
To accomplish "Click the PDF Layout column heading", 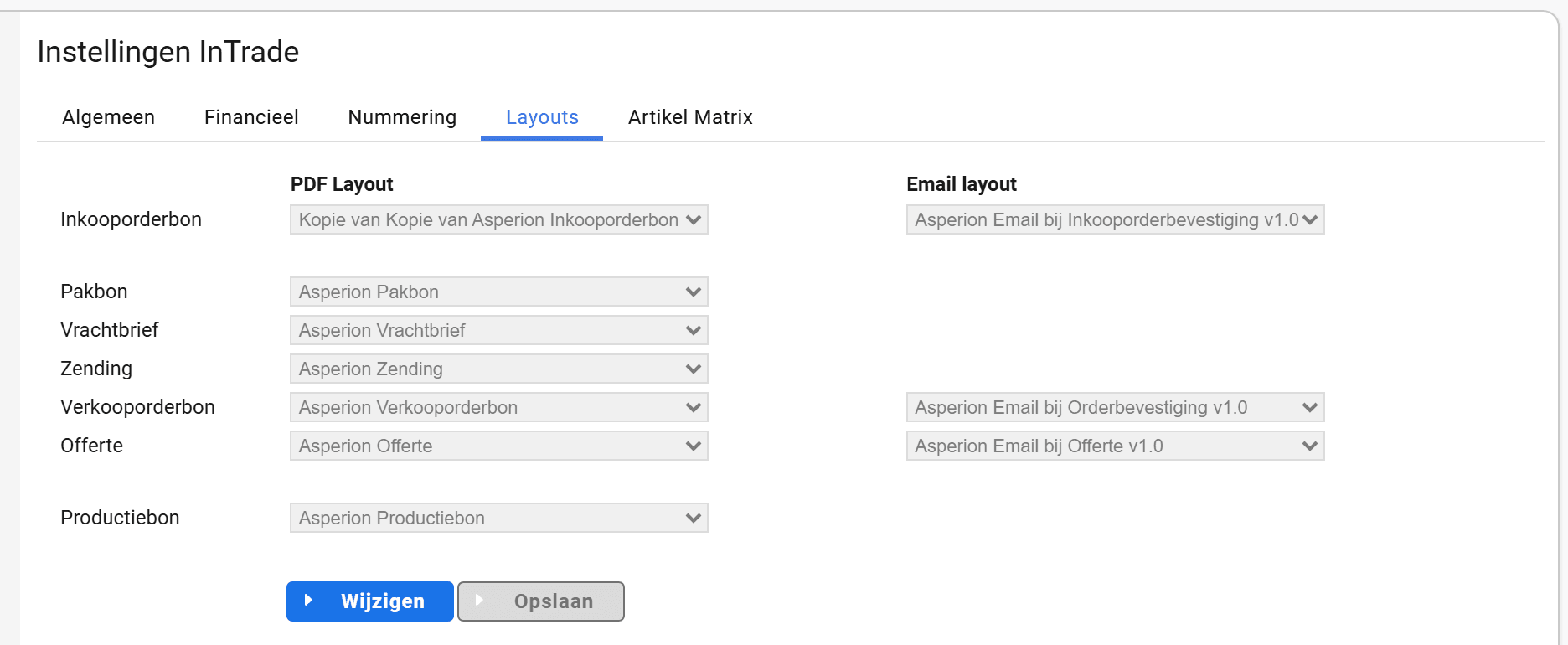I will [x=342, y=184].
